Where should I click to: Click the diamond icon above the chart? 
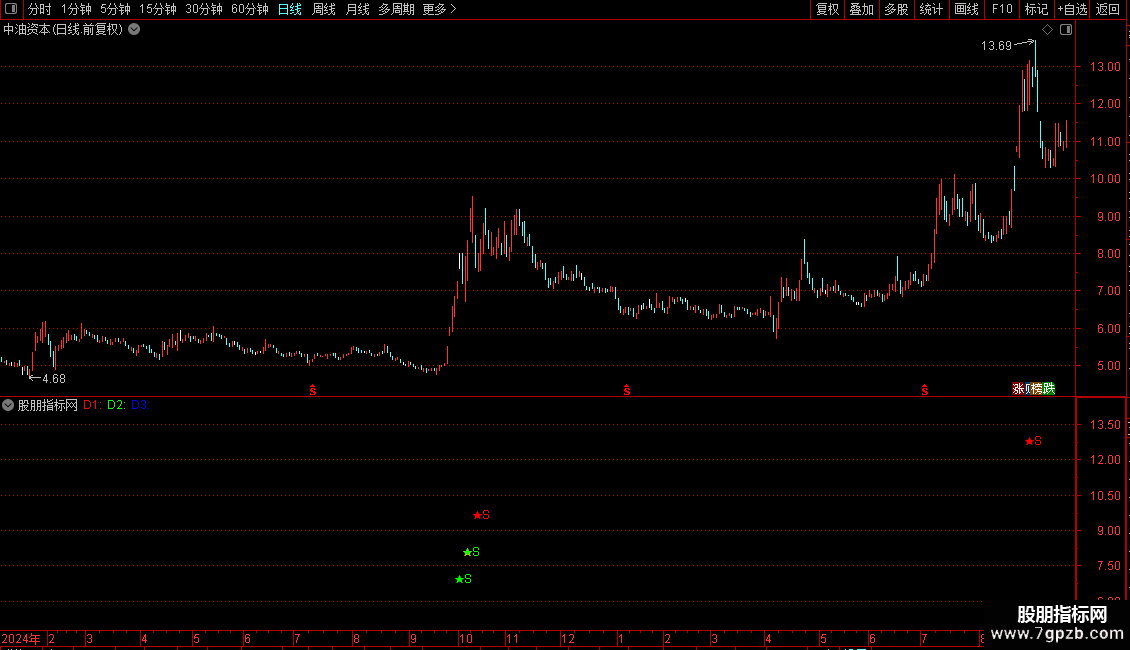tap(1048, 30)
